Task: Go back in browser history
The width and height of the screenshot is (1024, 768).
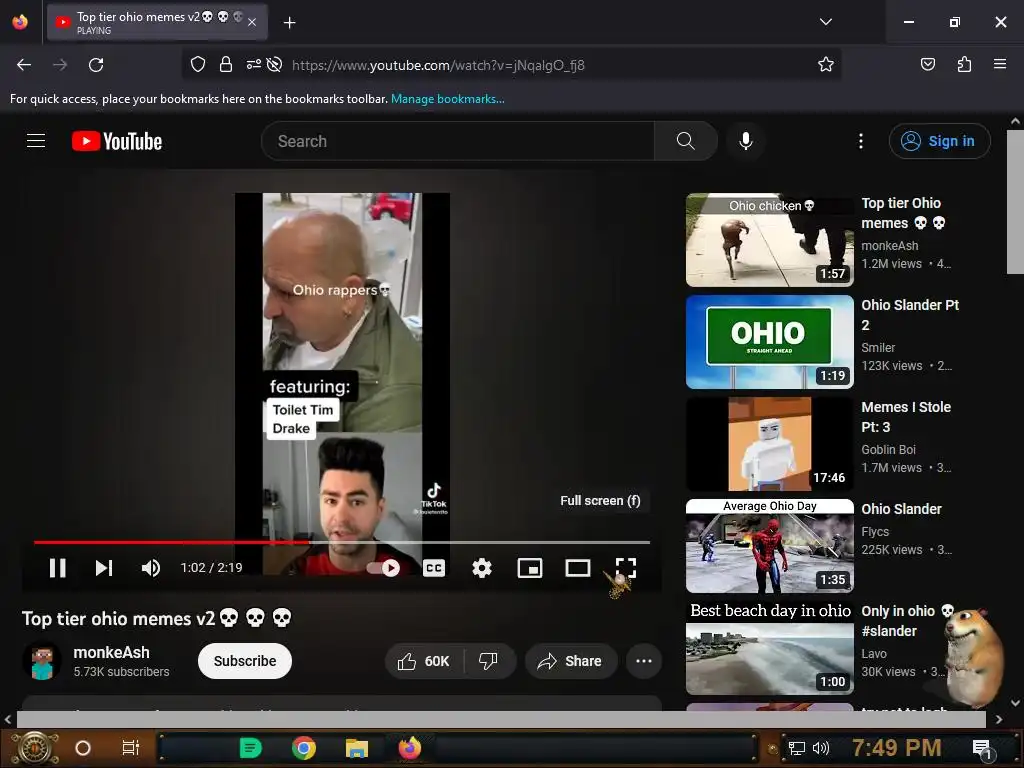Action: coord(24,65)
